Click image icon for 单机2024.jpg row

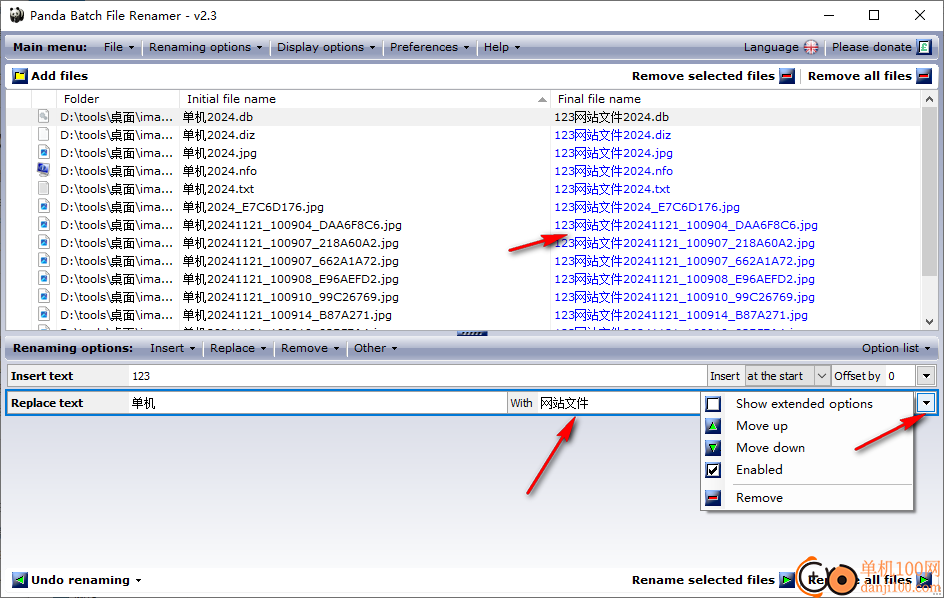coord(43,152)
